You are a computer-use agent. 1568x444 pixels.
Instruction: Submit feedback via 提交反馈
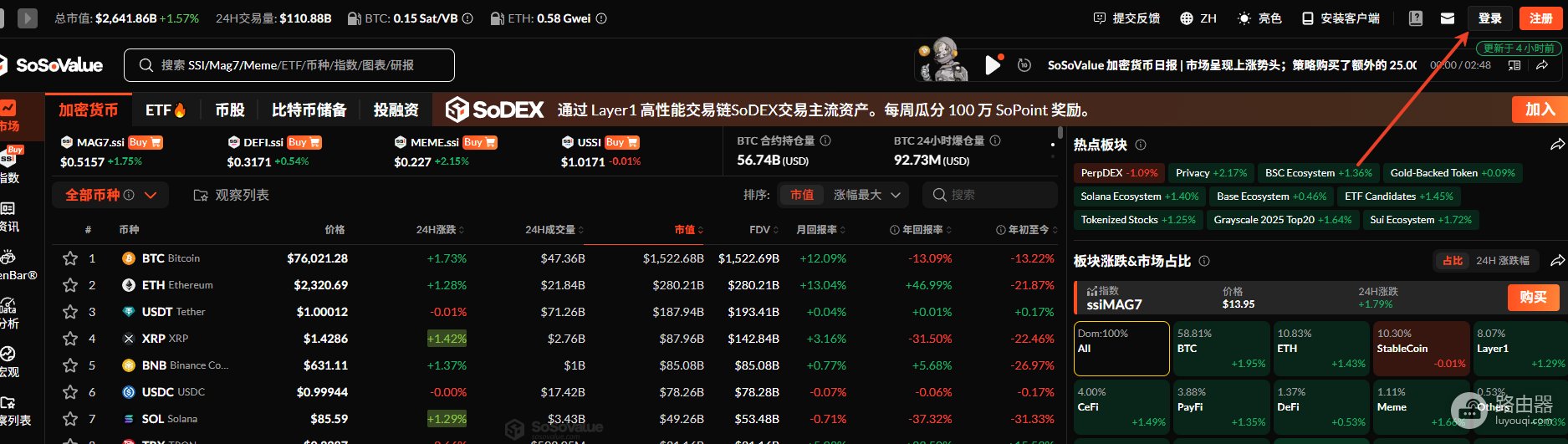(x=1126, y=18)
